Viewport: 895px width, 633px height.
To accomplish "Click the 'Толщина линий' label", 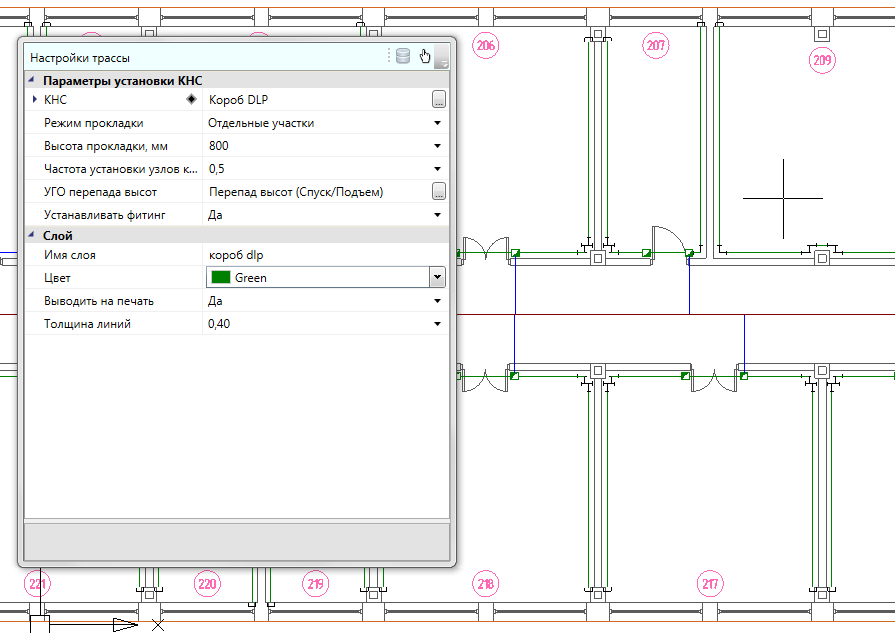I will [87, 324].
